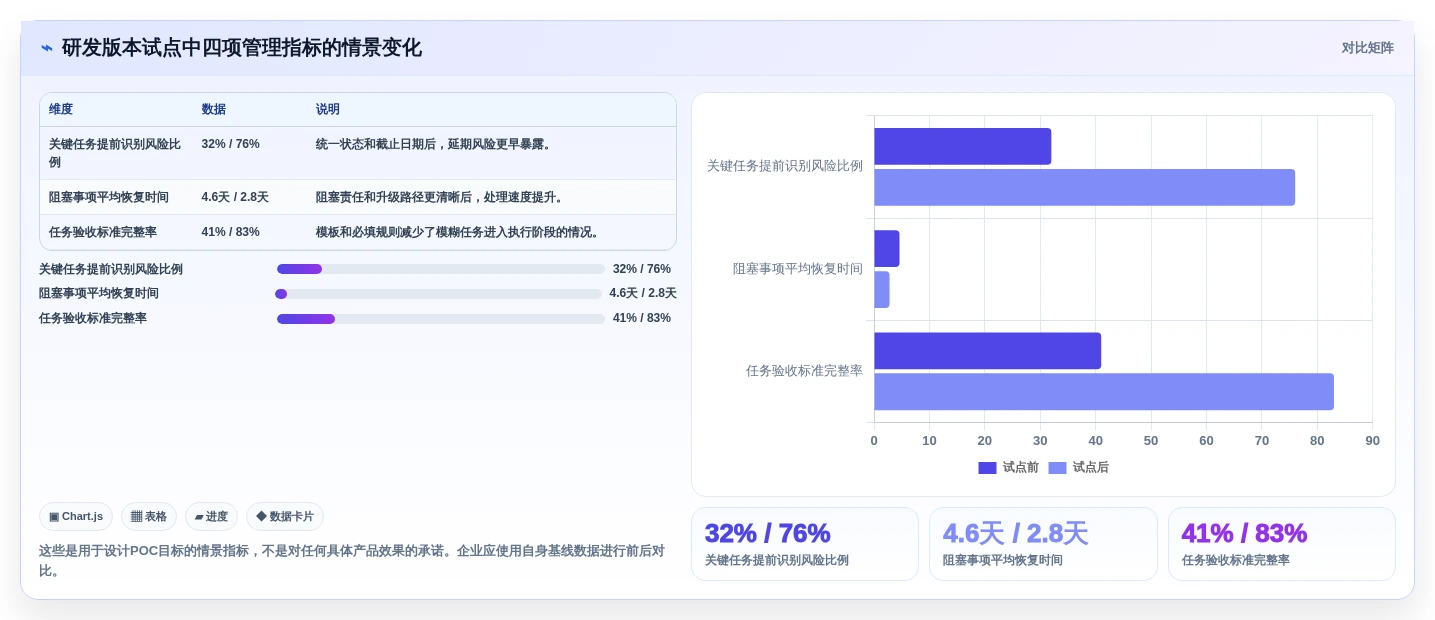
Task: Click table cell 关键任务提前识别风险比例
Action: pos(115,153)
